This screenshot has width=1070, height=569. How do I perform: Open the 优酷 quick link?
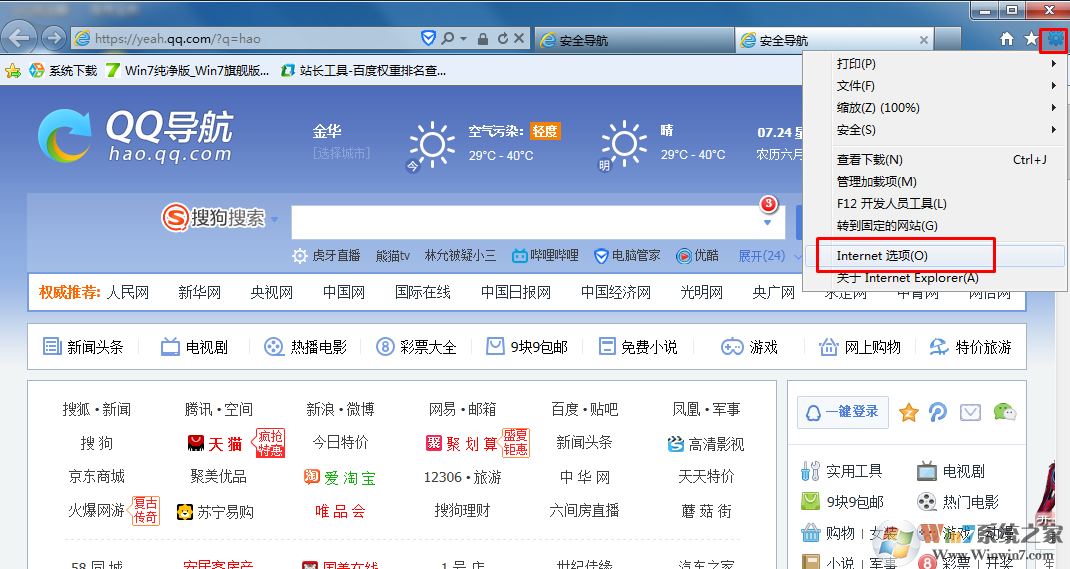coord(697,255)
